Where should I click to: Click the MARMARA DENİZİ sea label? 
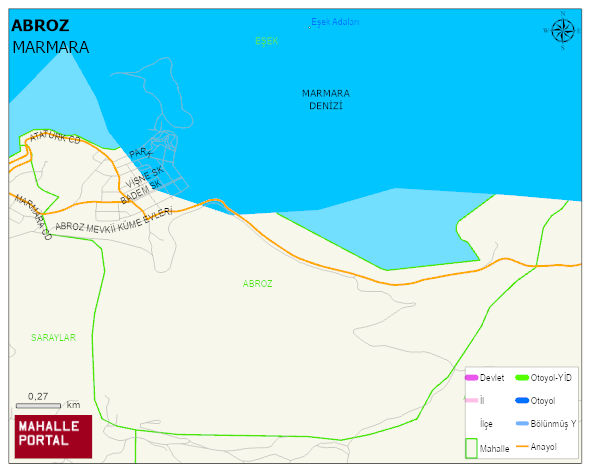326,100
